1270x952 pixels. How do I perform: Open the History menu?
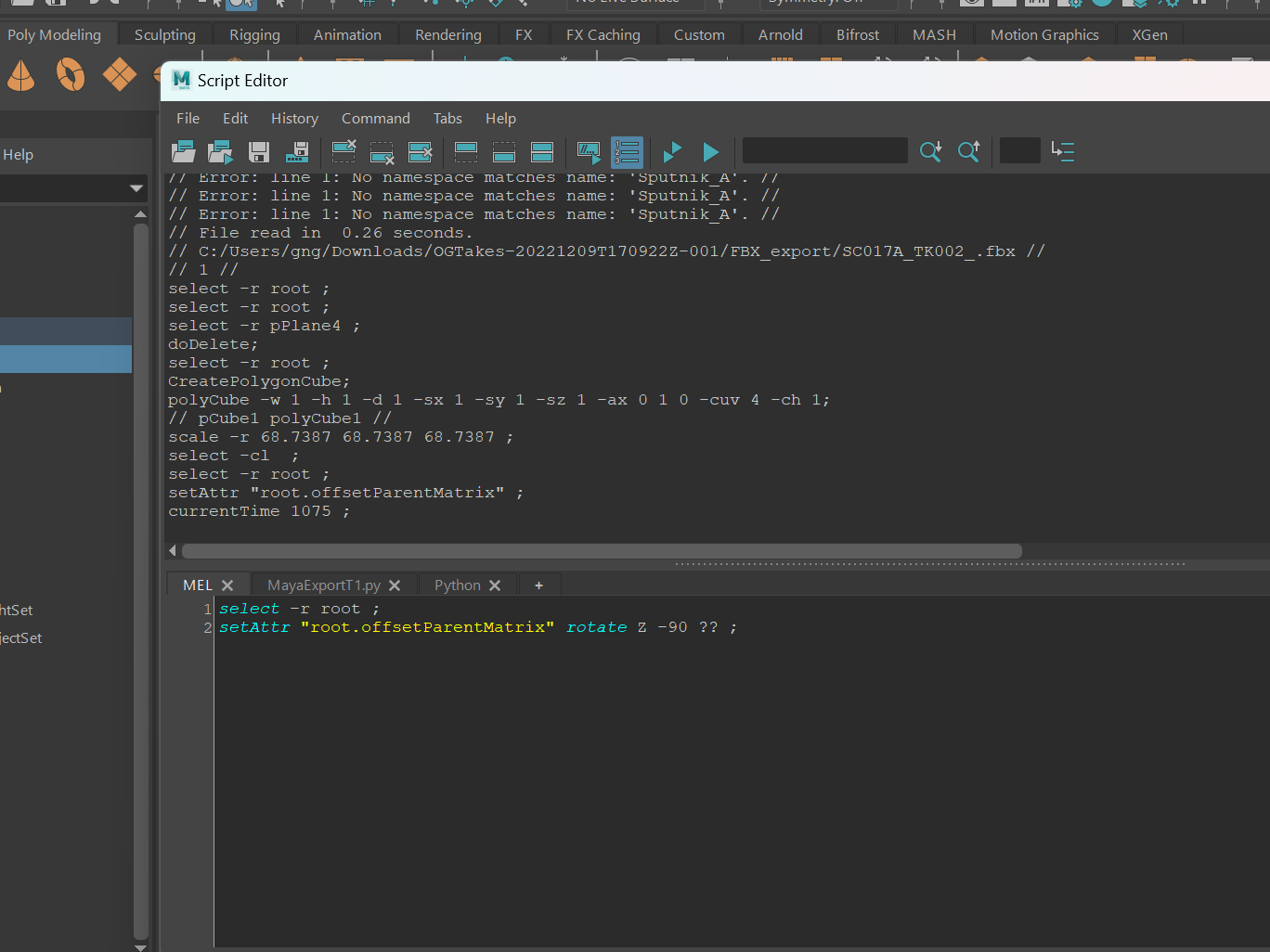[x=294, y=118]
